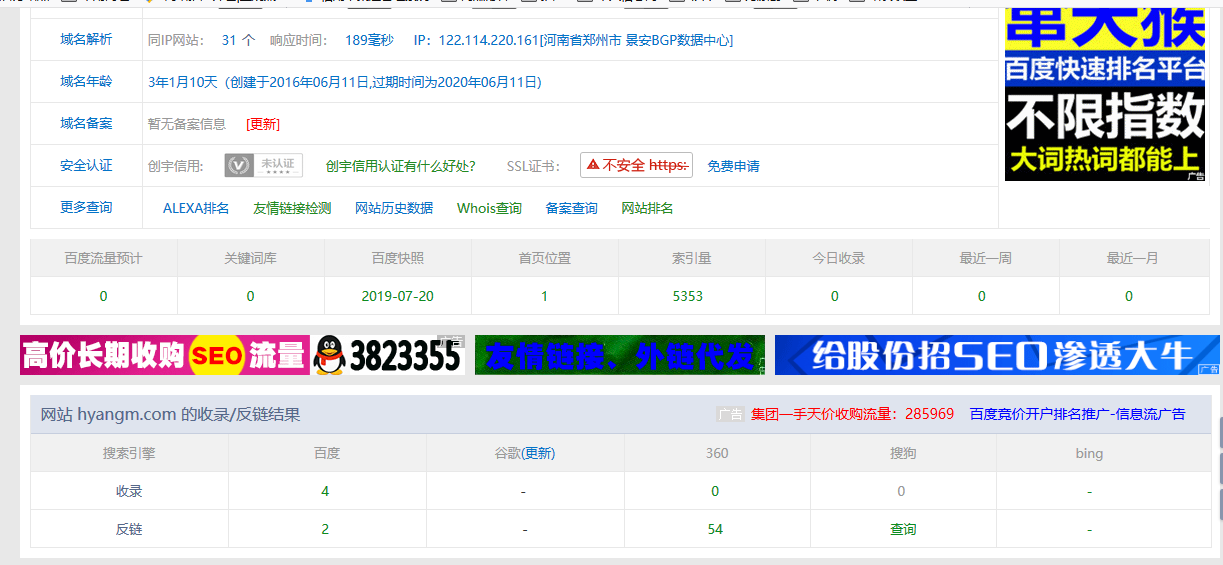Image resolution: width=1223 pixels, height=565 pixels.
Task: Click the 百度快照 date 2019-07-20
Action: click(398, 296)
